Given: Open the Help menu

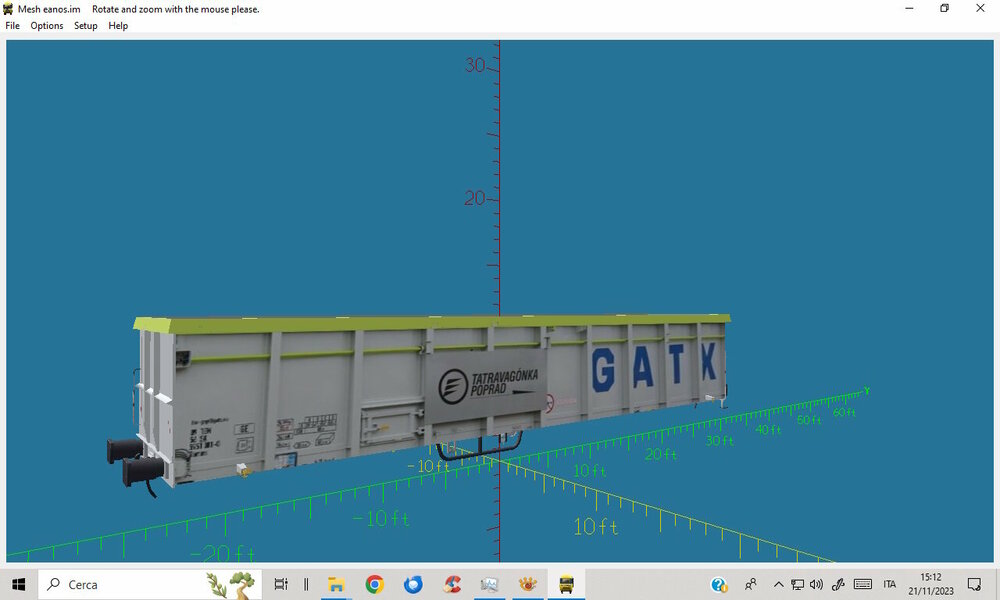Looking at the screenshot, I should tap(118, 26).
